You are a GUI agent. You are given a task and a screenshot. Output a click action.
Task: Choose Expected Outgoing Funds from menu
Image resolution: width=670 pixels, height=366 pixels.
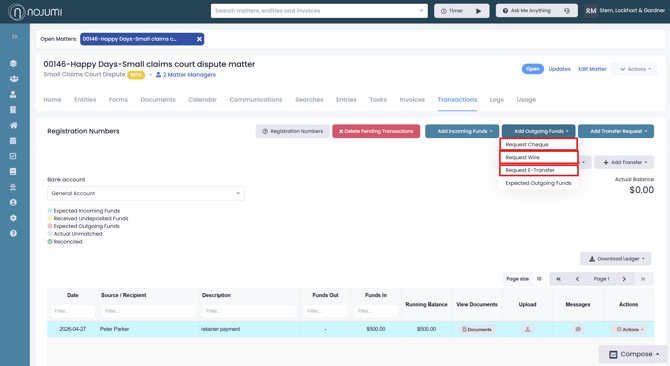(x=538, y=183)
